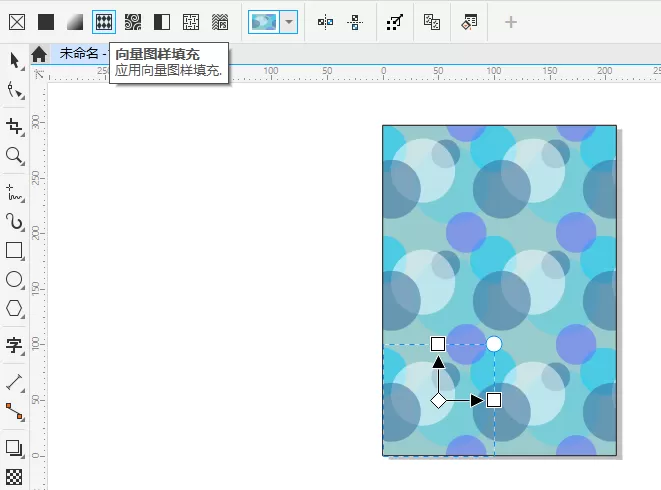Viewport: 661px width, 490px height.
Task: Select the Zoom magnifier tool
Action: (x=15, y=156)
